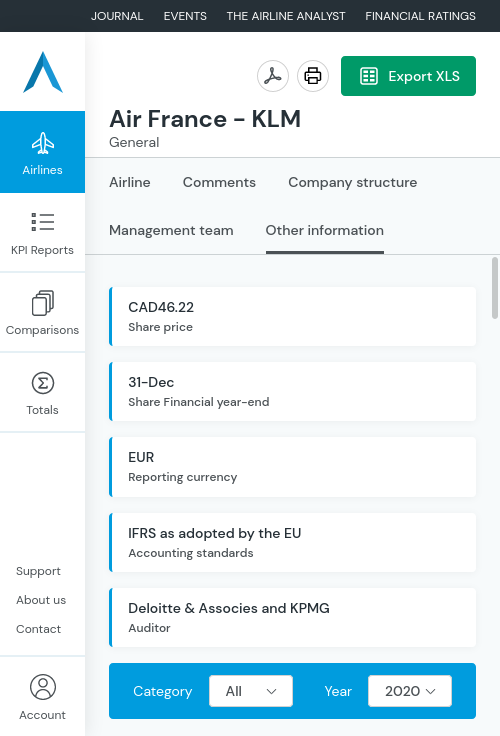
Task: Select the Airline tab
Action: [130, 182]
